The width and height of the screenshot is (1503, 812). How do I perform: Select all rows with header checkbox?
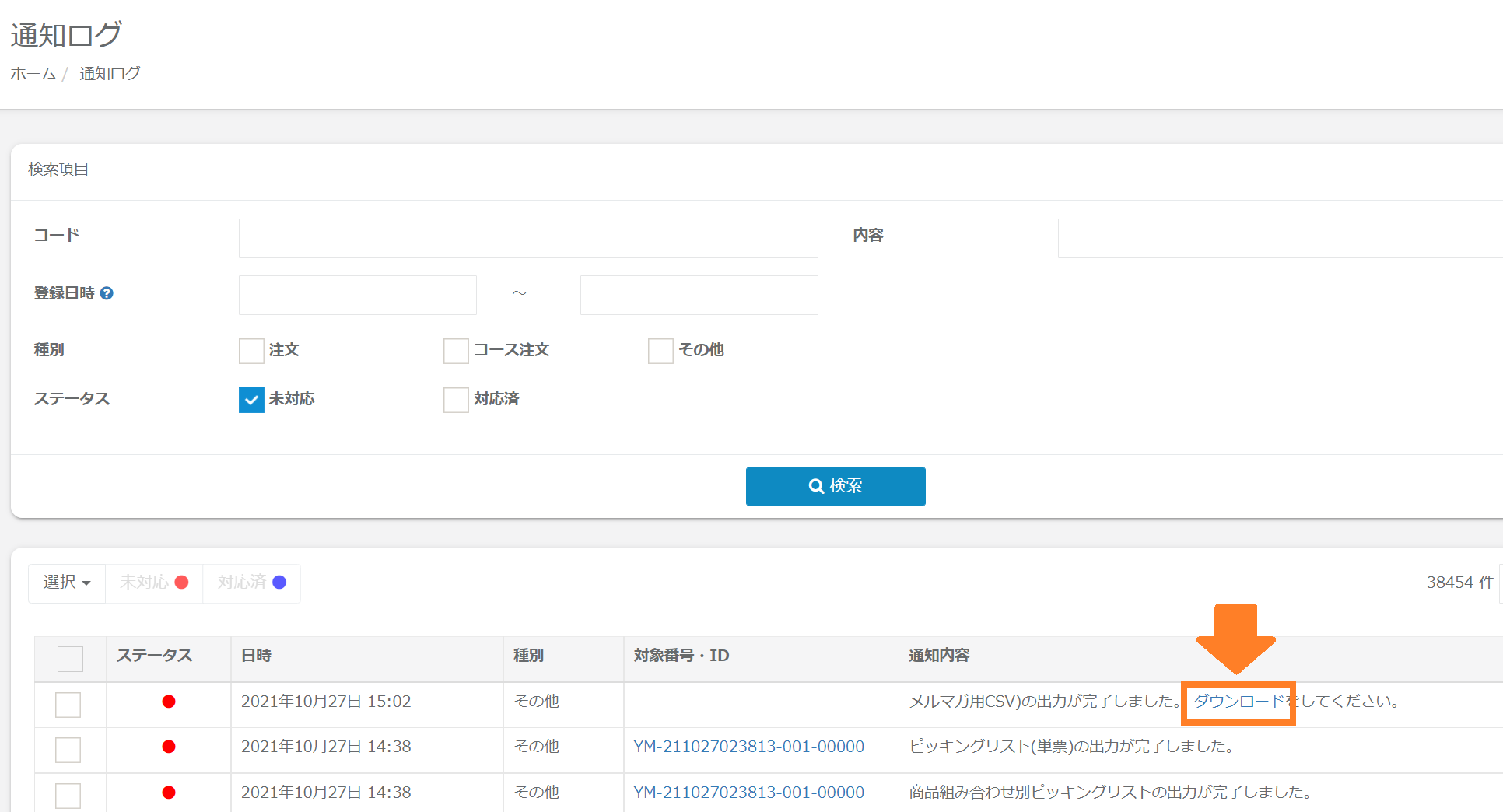click(70, 659)
